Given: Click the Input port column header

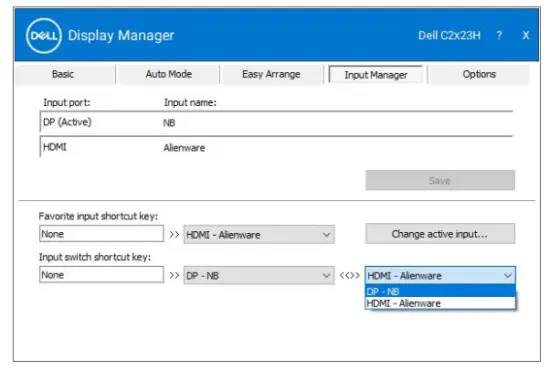Looking at the screenshot, I should coord(67,103).
